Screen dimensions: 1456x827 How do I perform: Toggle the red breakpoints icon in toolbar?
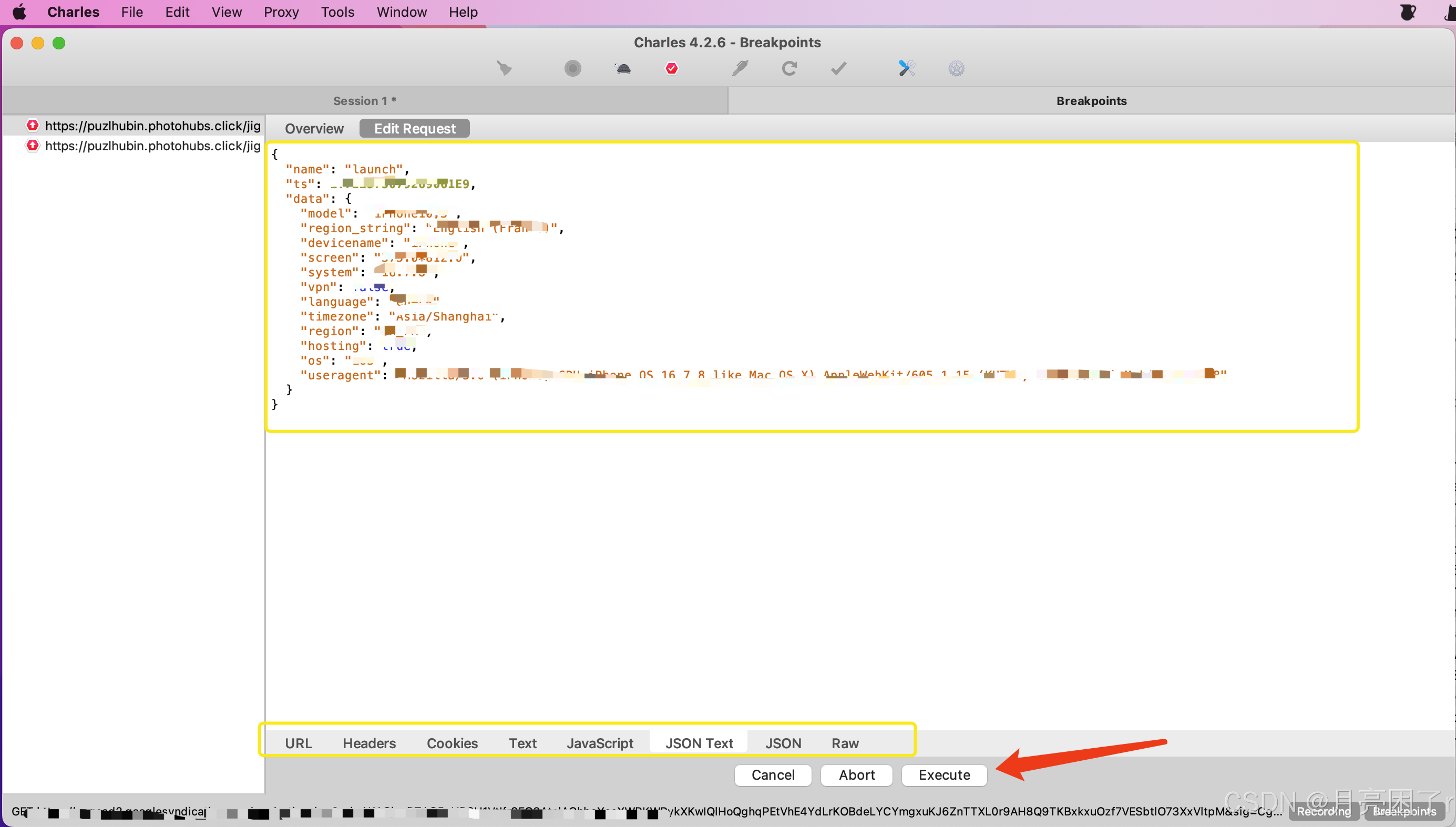point(671,69)
